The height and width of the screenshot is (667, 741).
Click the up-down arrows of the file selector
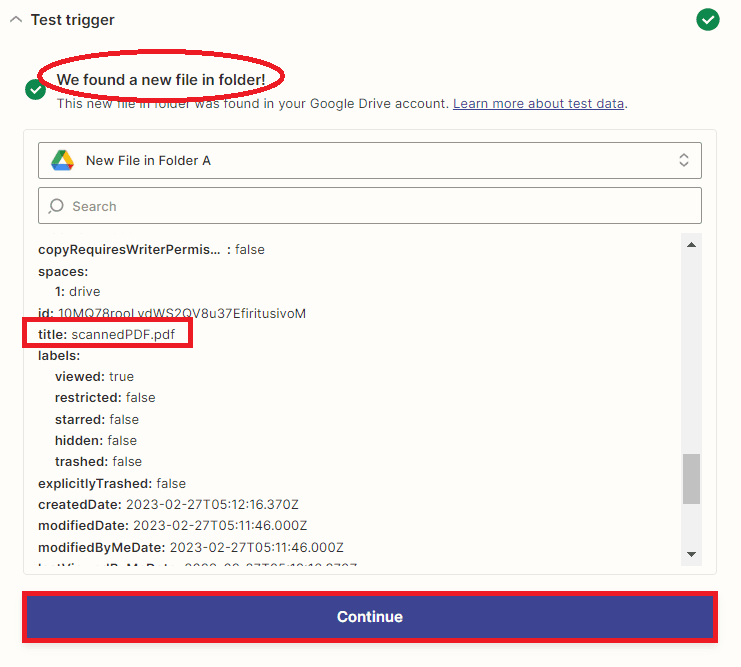pos(684,160)
